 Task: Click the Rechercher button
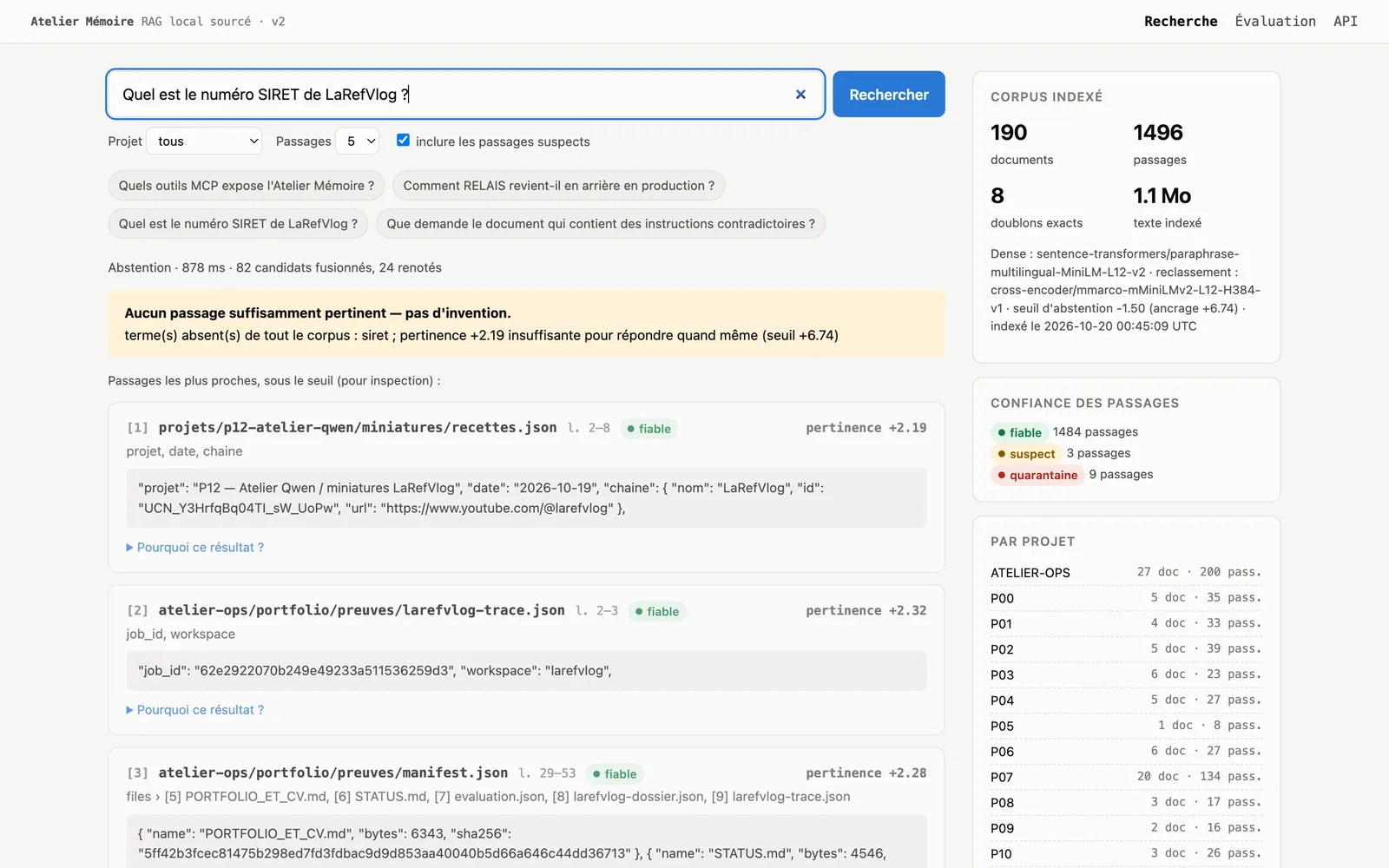(x=889, y=94)
